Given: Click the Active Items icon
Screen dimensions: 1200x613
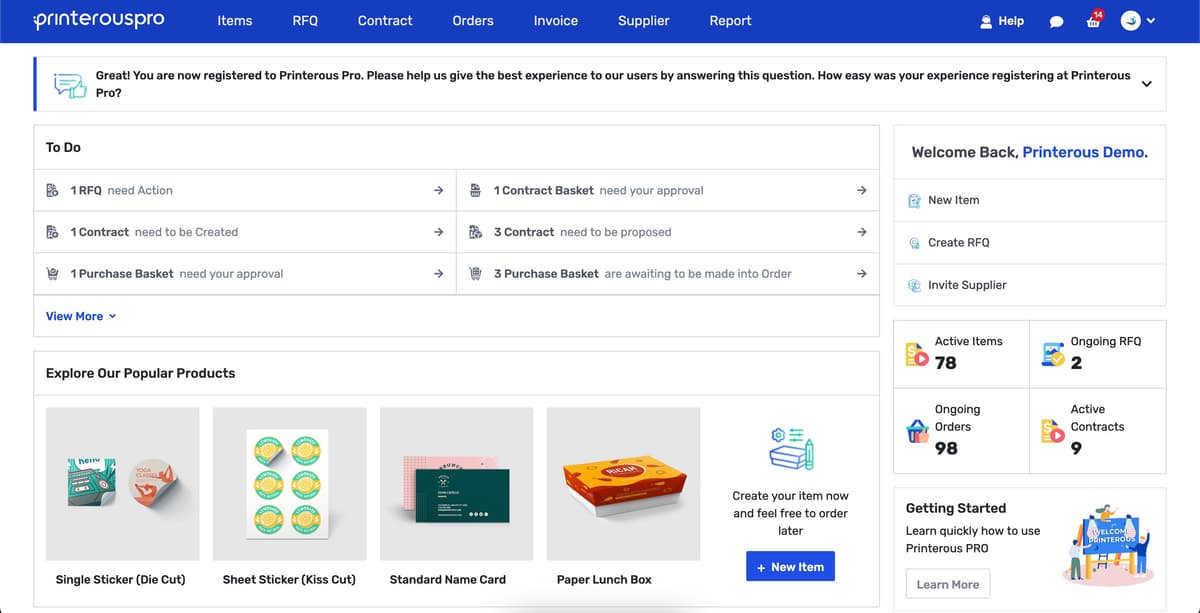Looking at the screenshot, I should [916, 354].
